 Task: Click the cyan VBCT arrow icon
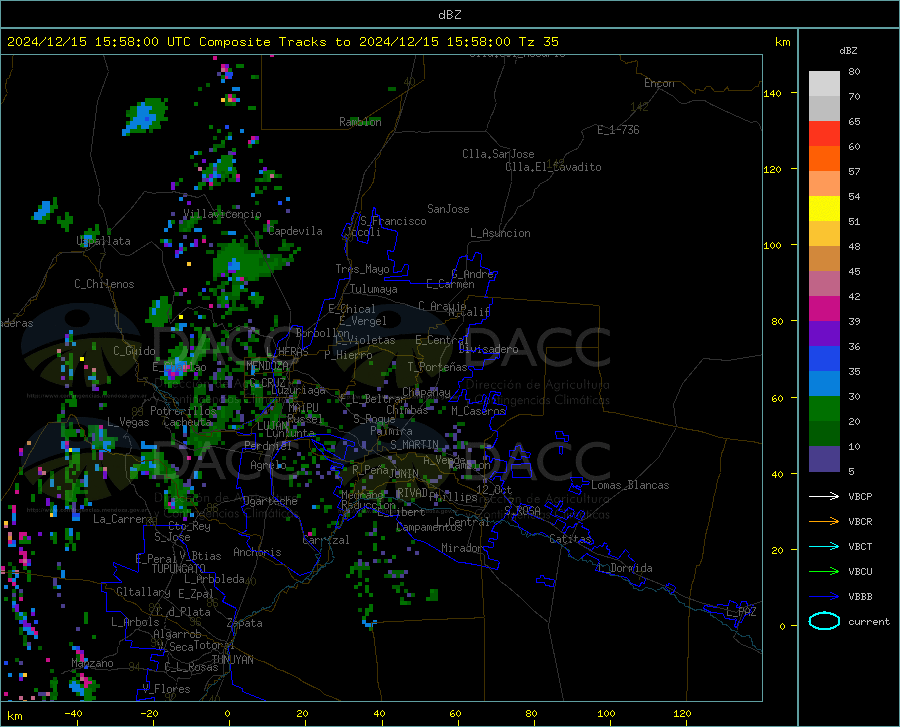pyautogui.click(x=824, y=546)
